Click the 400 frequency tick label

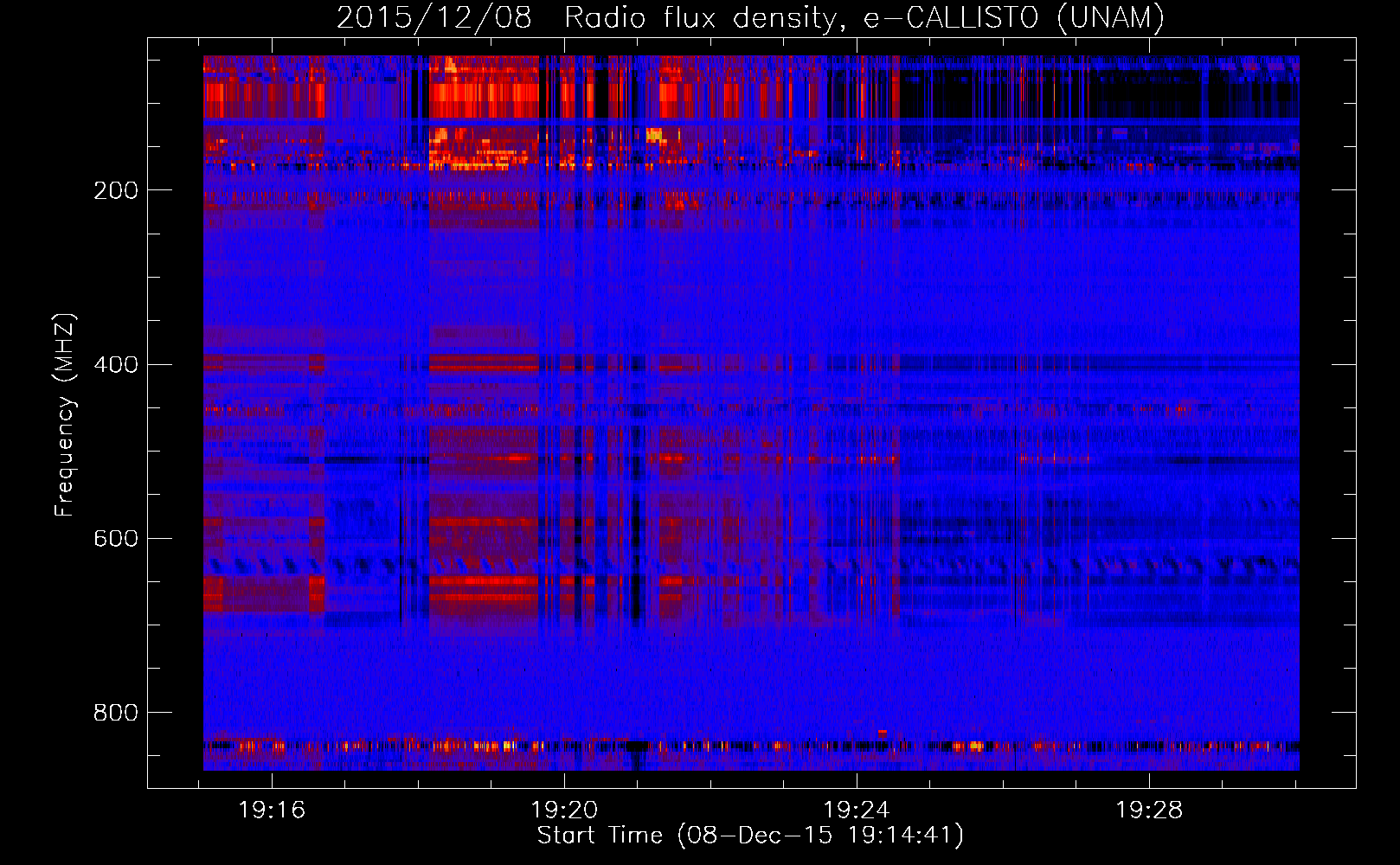115,364
